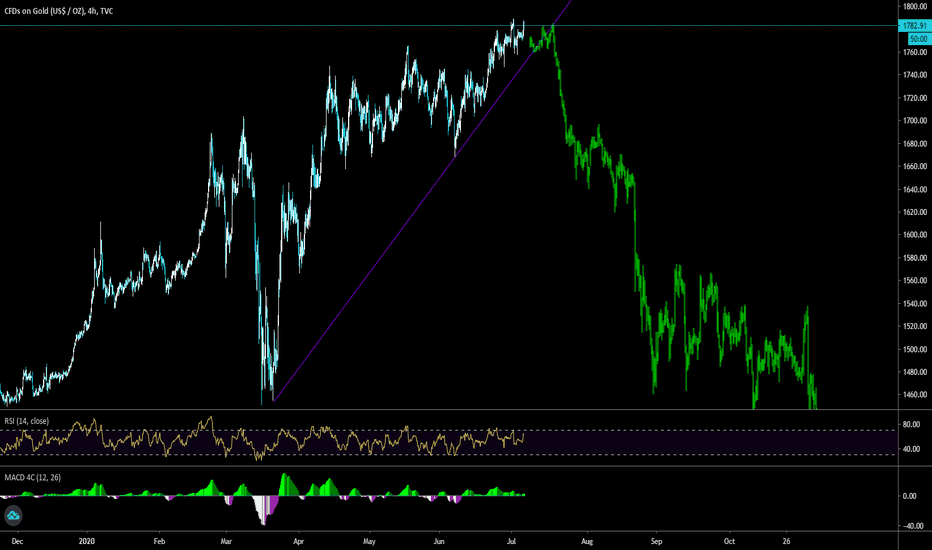The height and width of the screenshot is (550, 932).
Task: Click the 1800.00 price axis label
Action: [915, 7]
